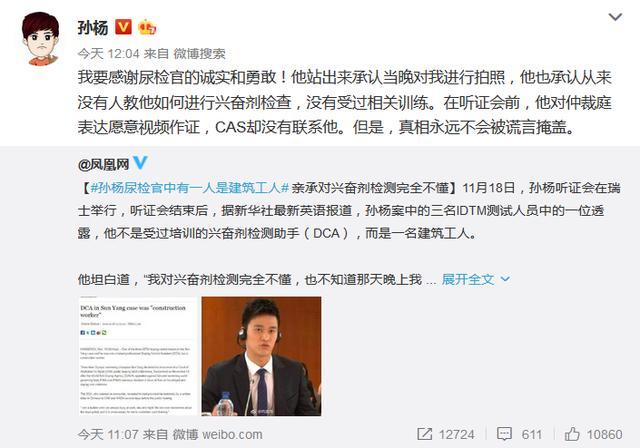This screenshot has height=448, width=640.
Task: Click the blue V badge next to 凤凰网
Action: pyautogui.click(x=140, y=163)
